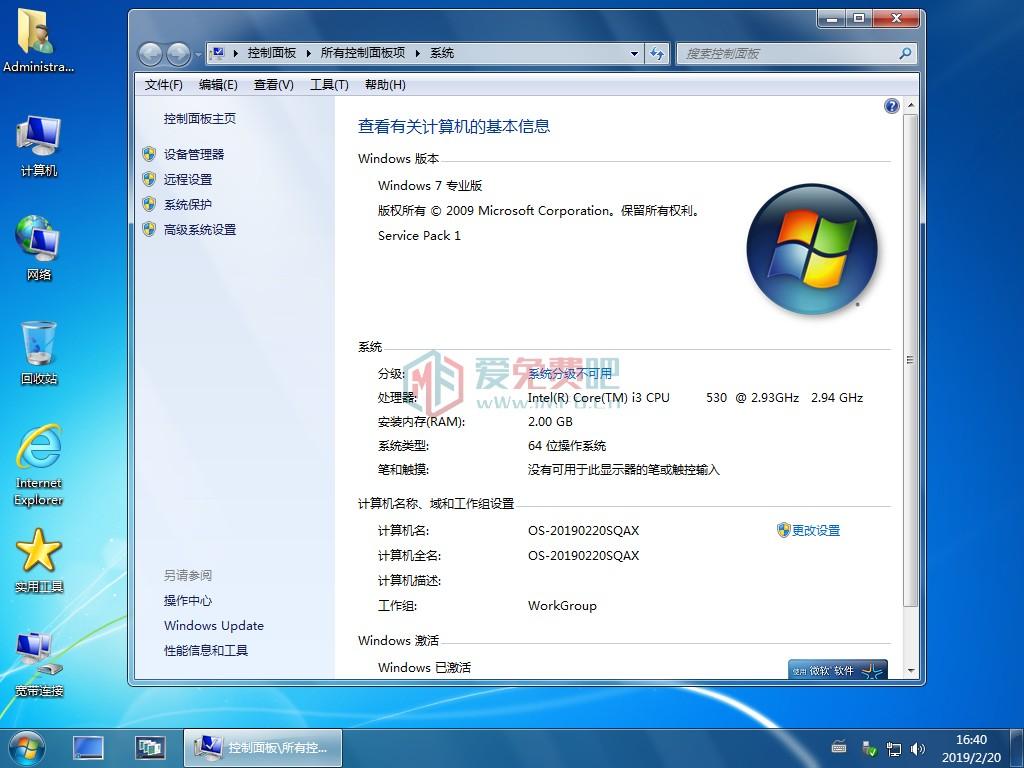The height and width of the screenshot is (768, 1024).
Task: Click the Forward navigation arrow
Action: pos(178,54)
